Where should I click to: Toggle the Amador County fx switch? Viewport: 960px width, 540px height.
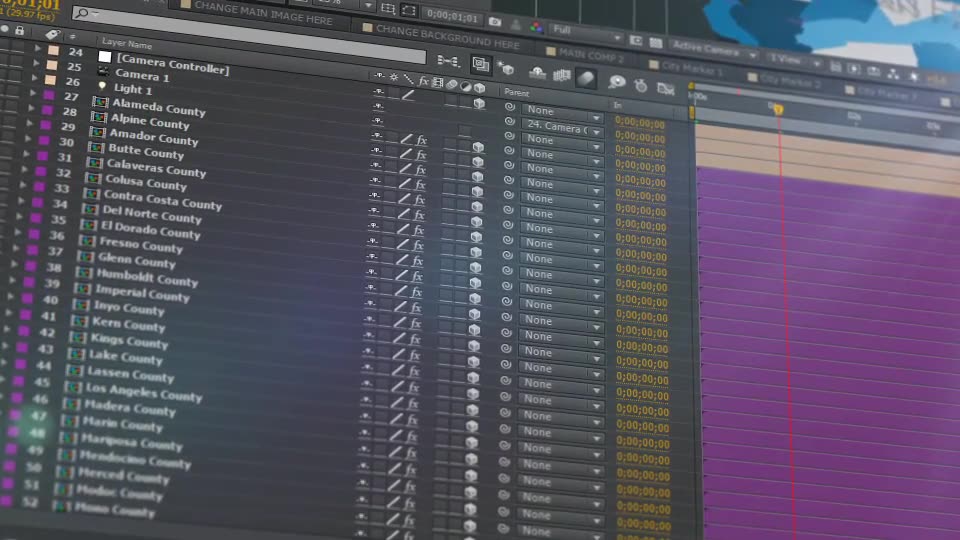coord(420,170)
